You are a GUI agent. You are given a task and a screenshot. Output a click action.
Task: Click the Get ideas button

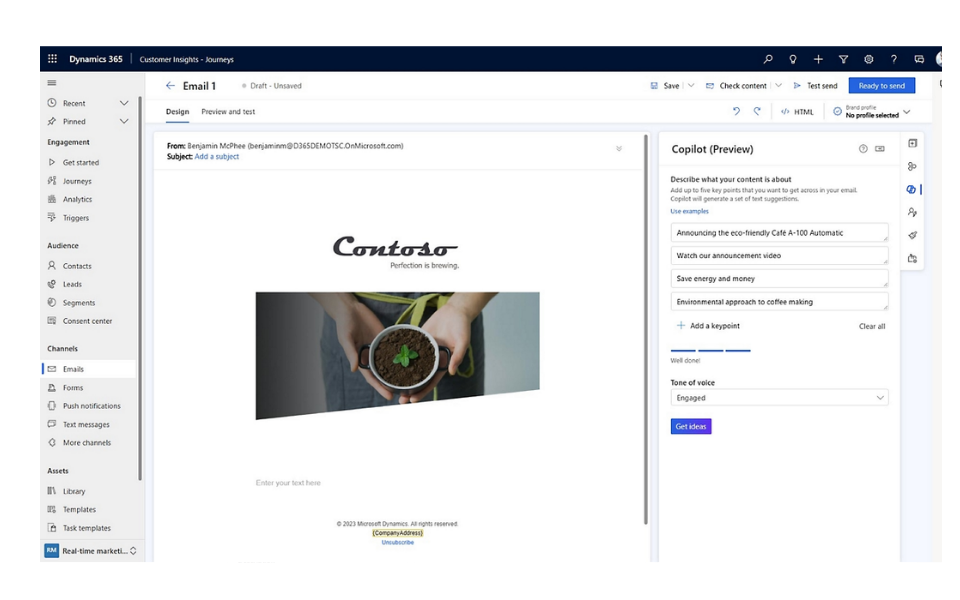pyautogui.click(x=691, y=426)
